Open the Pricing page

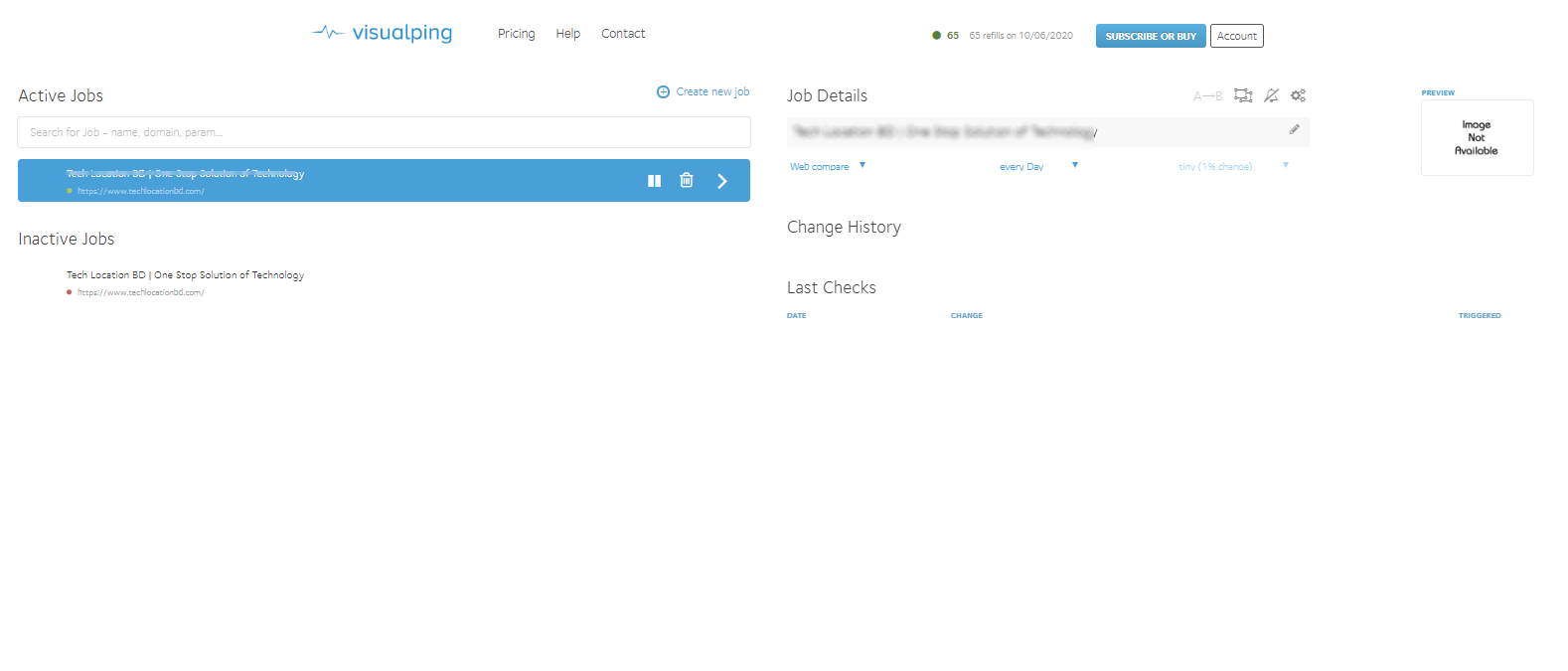[x=516, y=34]
